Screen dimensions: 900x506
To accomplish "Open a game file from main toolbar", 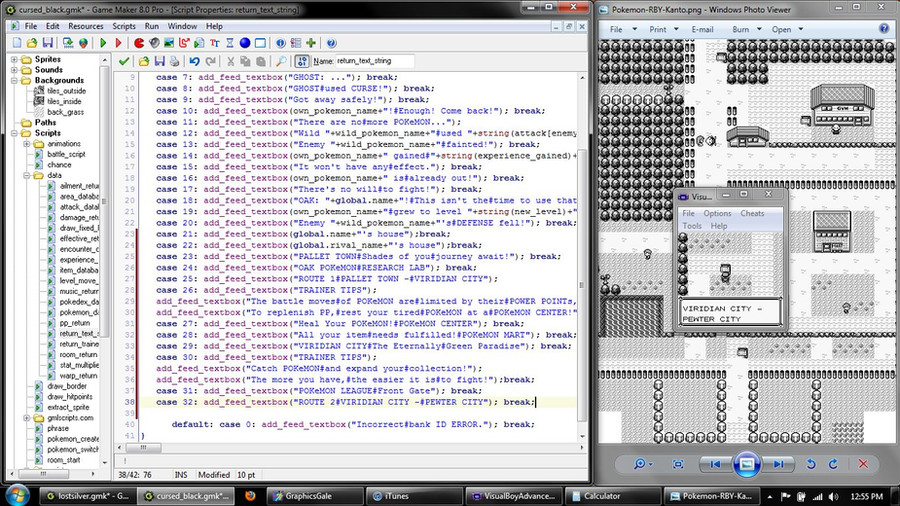I will [32, 43].
